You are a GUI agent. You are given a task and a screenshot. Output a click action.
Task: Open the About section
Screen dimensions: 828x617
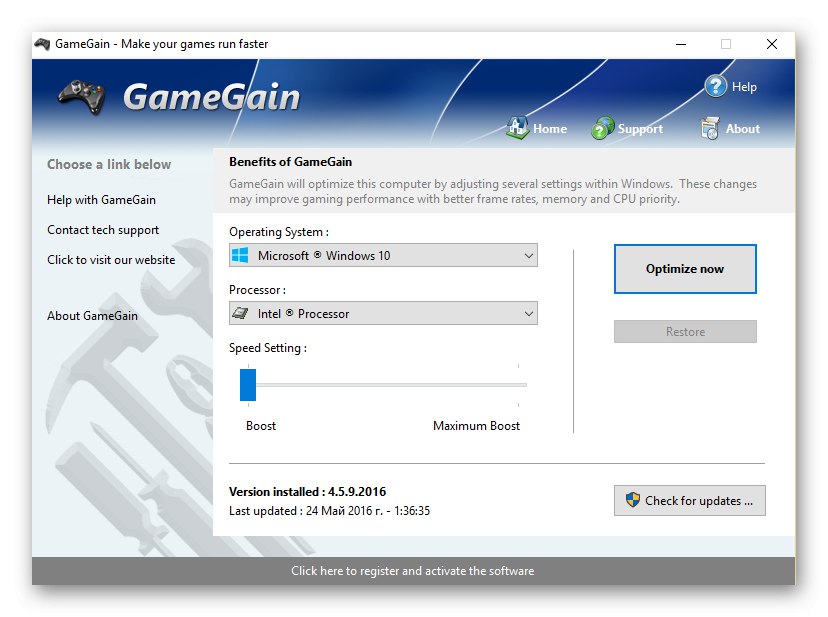[x=742, y=129]
